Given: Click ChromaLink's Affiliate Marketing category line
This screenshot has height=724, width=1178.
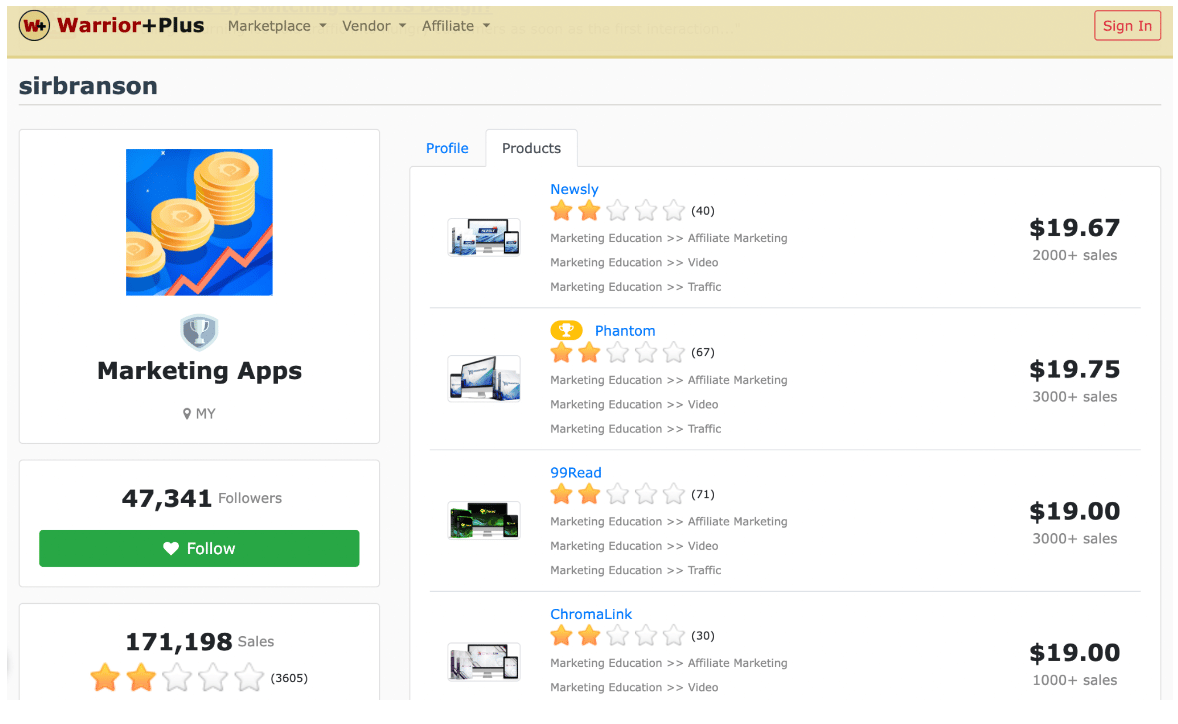Looking at the screenshot, I should [669, 664].
